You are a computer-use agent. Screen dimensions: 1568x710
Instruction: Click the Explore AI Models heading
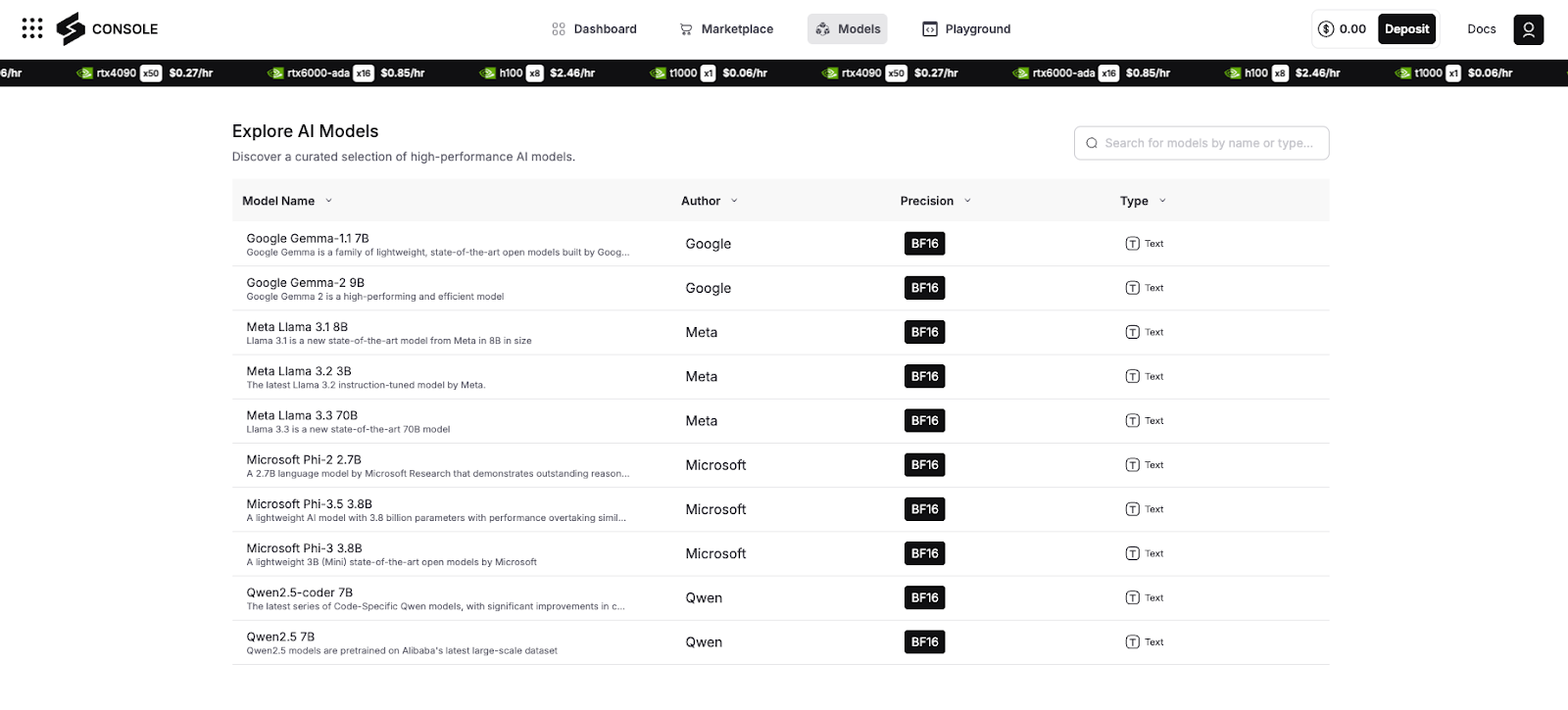305,131
